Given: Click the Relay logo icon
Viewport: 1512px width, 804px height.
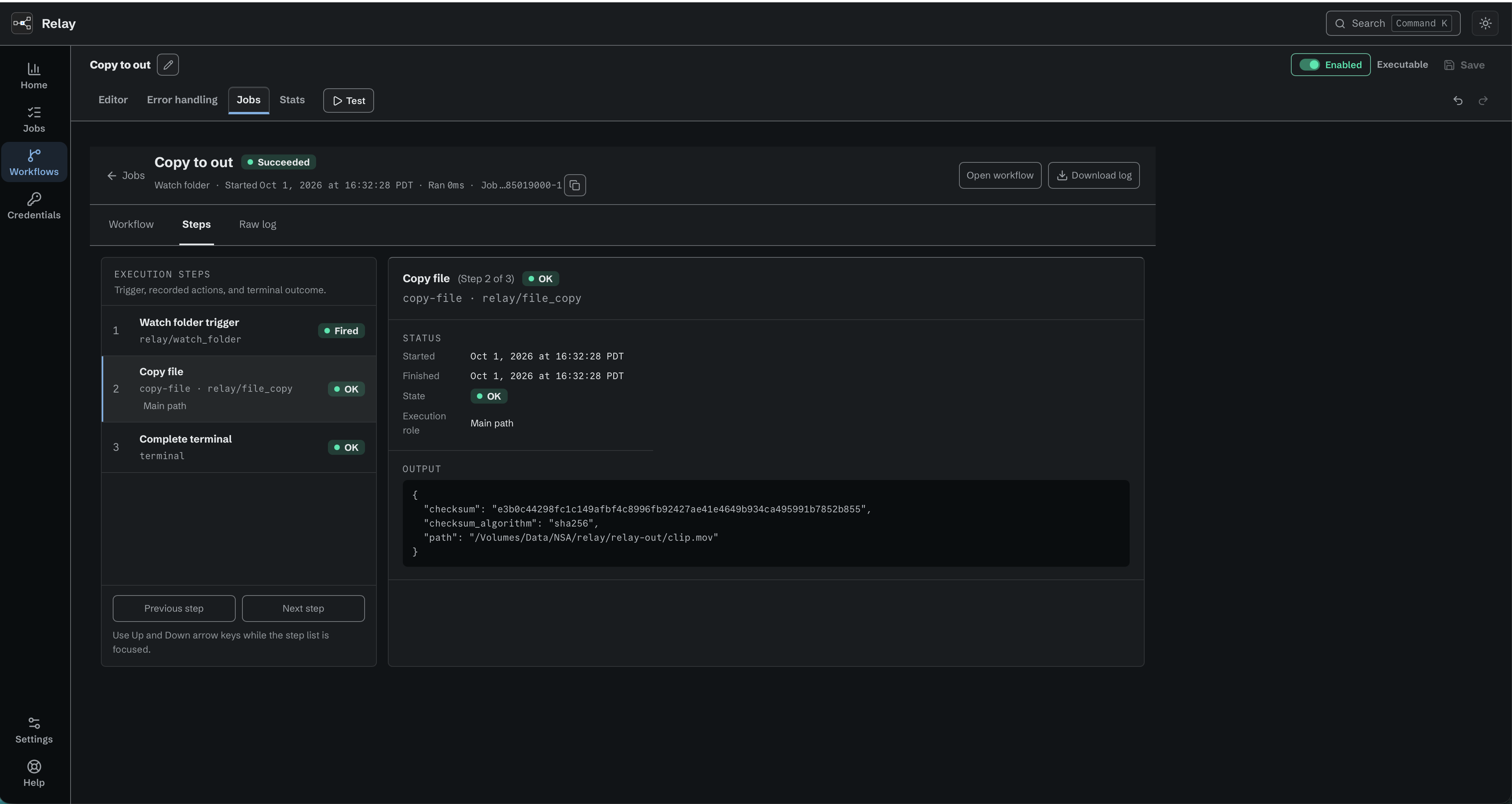Looking at the screenshot, I should pos(22,24).
